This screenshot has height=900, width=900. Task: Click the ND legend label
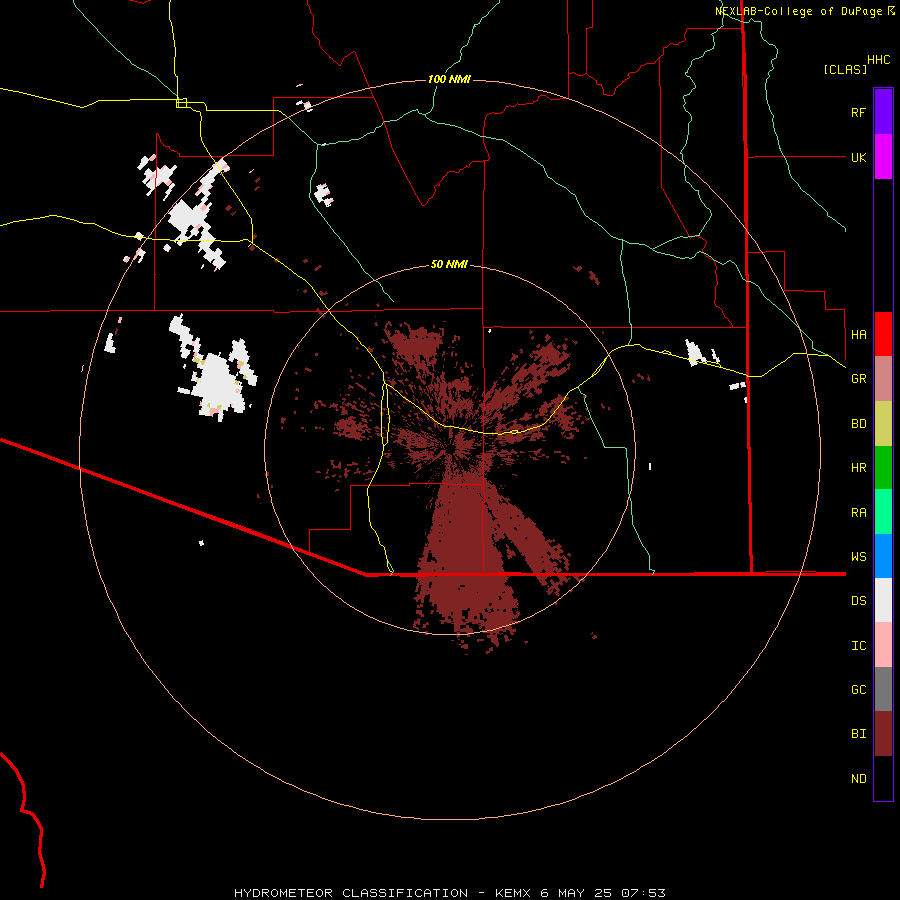(858, 779)
